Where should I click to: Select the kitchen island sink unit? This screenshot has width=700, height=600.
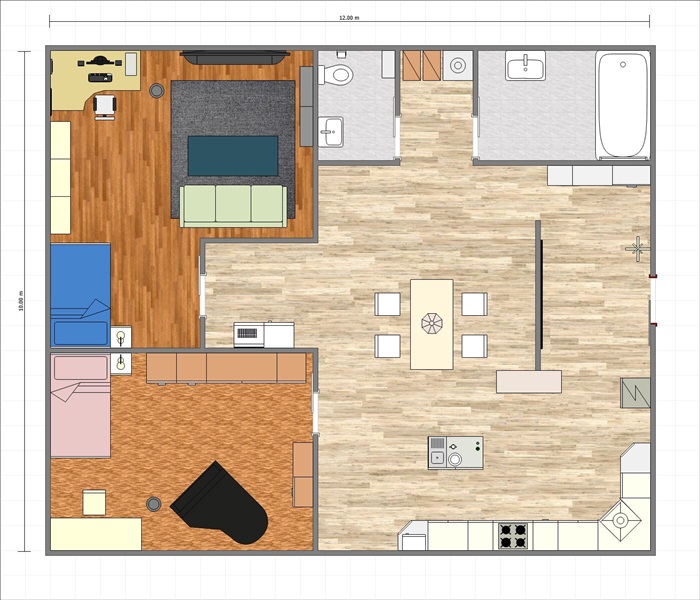coord(455,453)
